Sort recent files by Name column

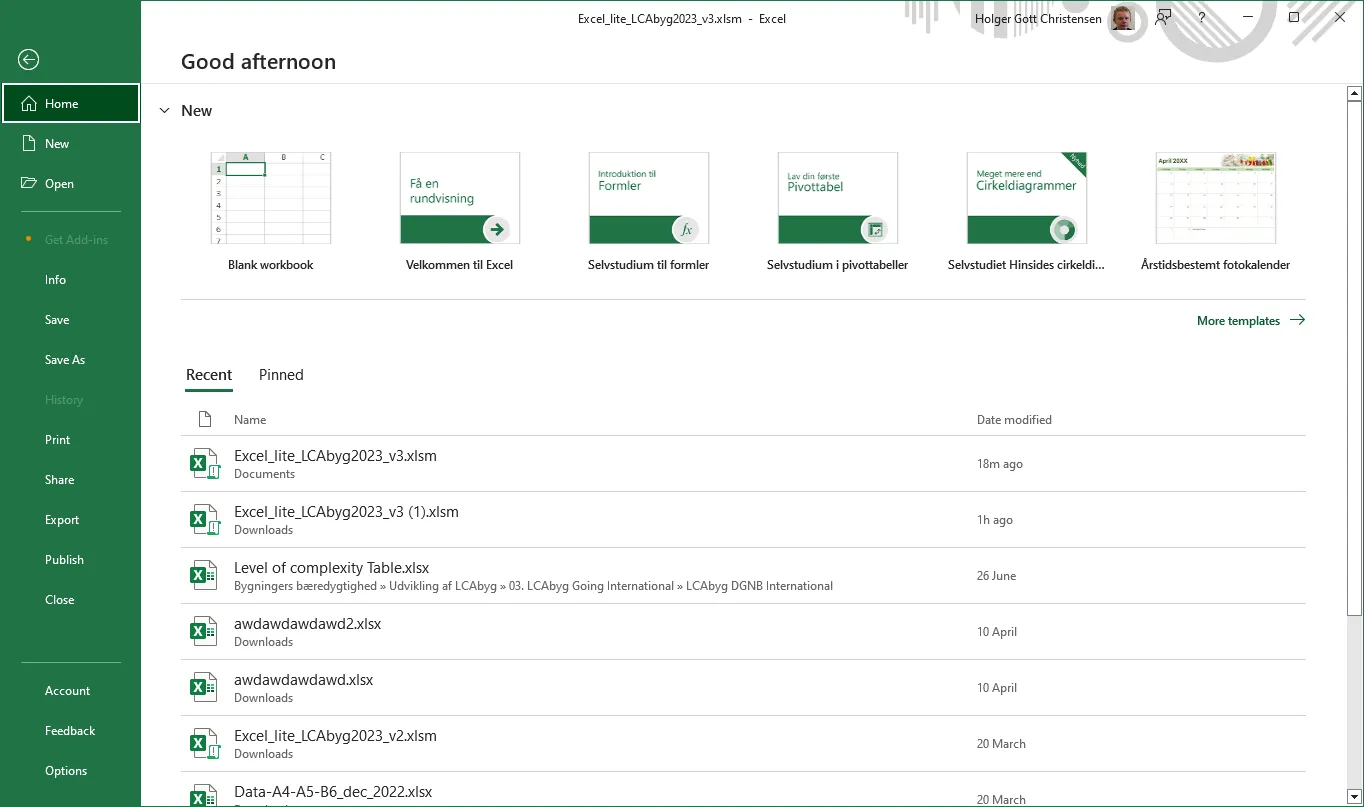pos(250,420)
